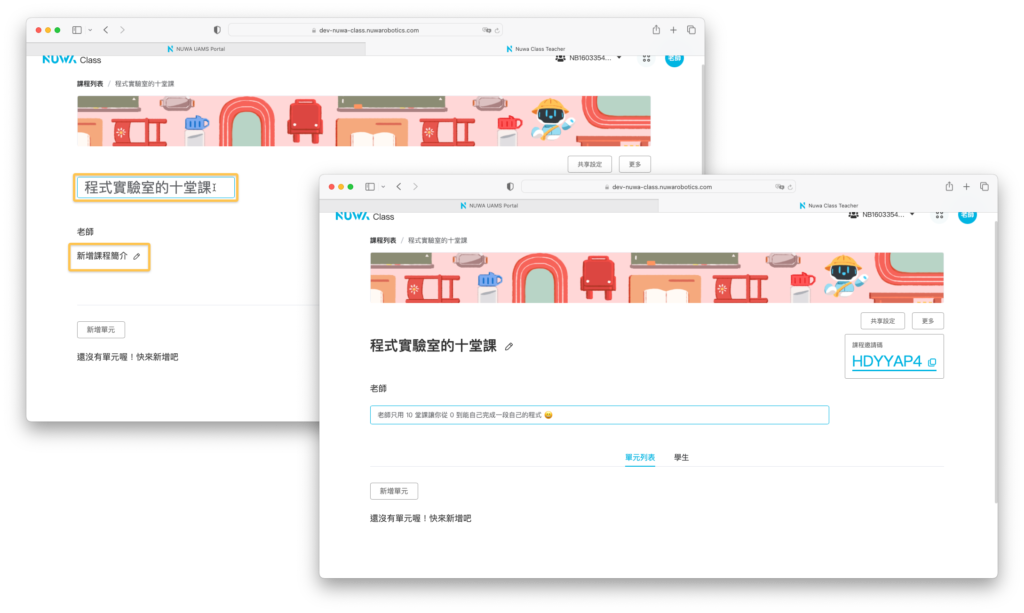Click privacy shield icon in back window
This screenshot has height=613, width=1024.
(x=217, y=30)
